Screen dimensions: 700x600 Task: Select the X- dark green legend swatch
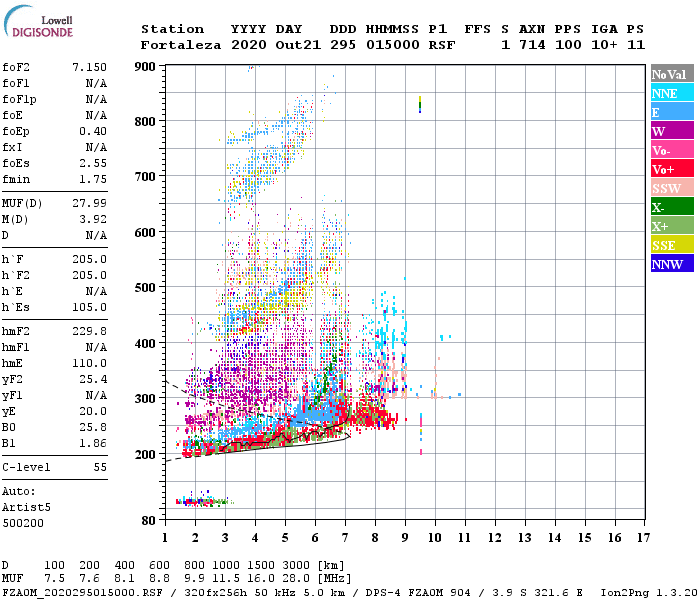tap(672, 207)
